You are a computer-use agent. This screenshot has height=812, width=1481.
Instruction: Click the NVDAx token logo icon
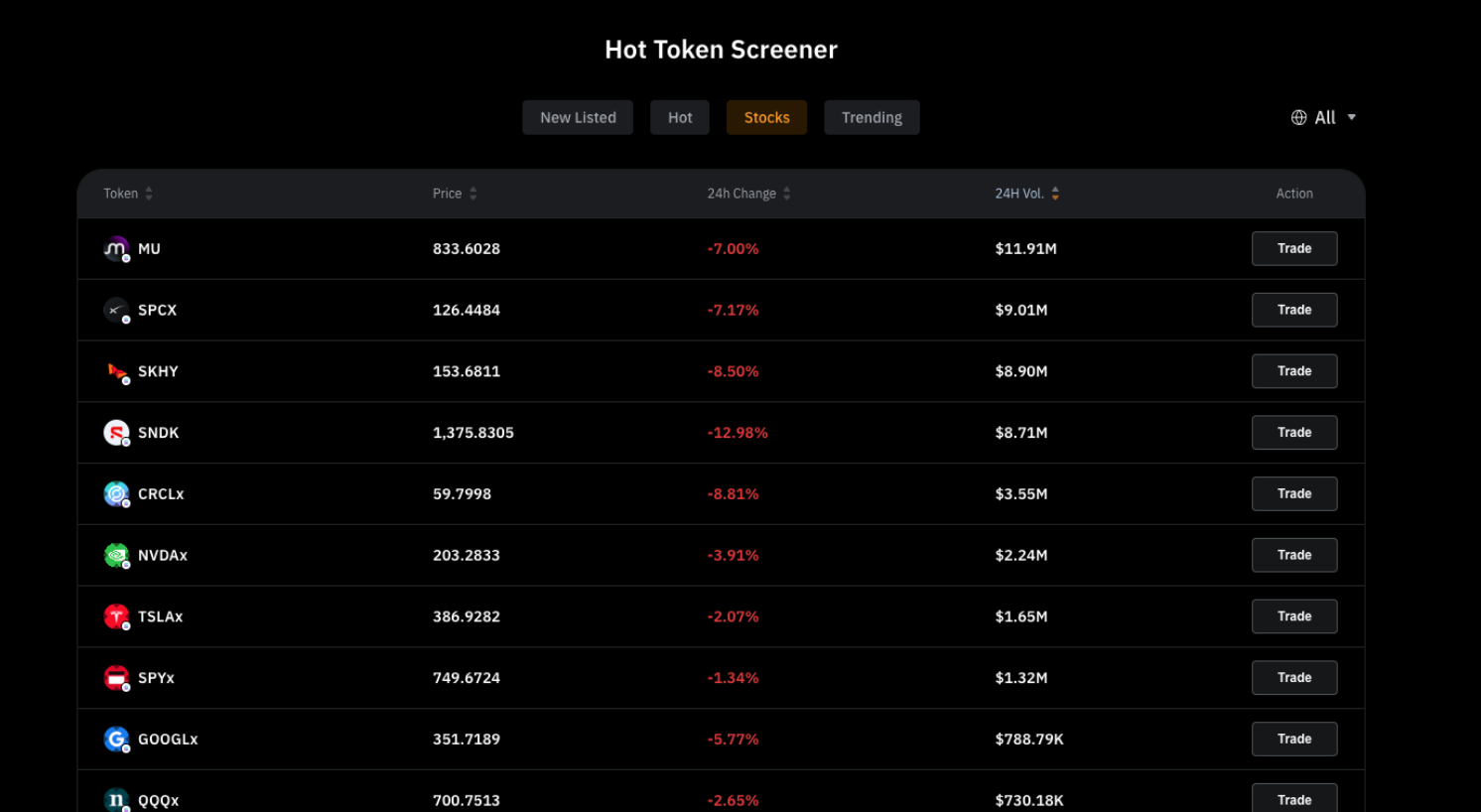pyautogui.click(x=116, y=556)
